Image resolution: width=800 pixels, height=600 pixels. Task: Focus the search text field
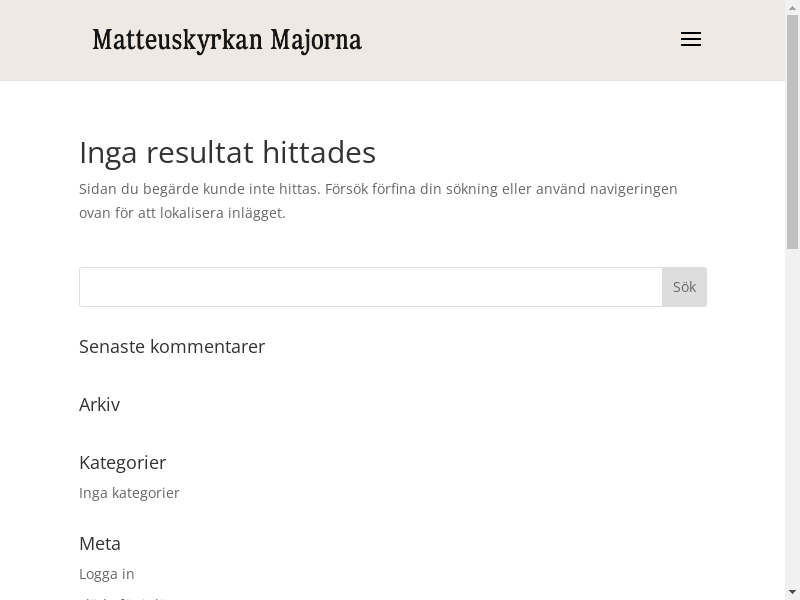(x=371, y=287)
